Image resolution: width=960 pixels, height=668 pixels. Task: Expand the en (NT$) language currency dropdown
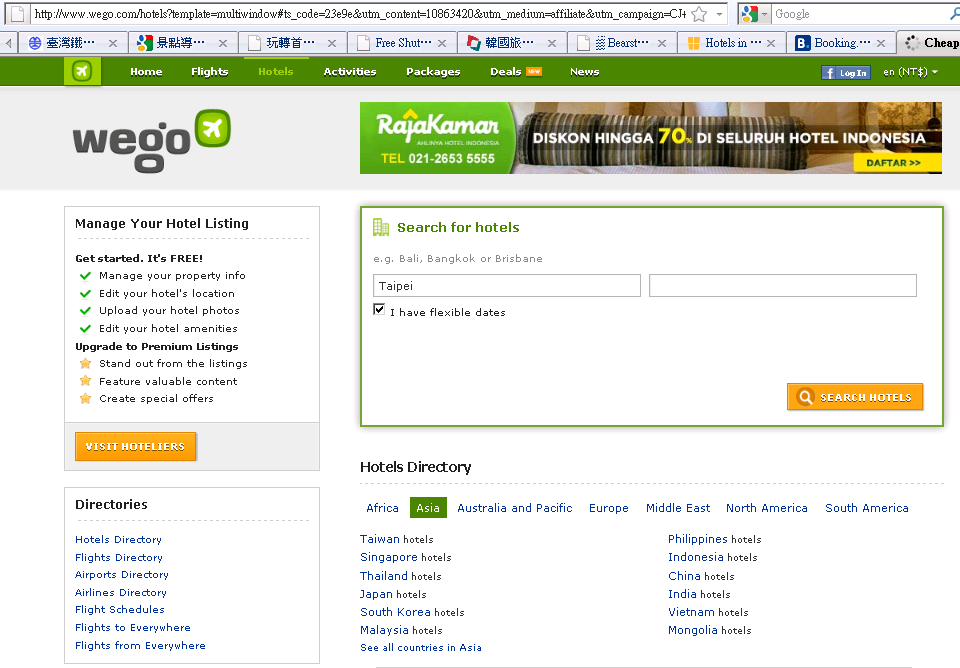910,72
